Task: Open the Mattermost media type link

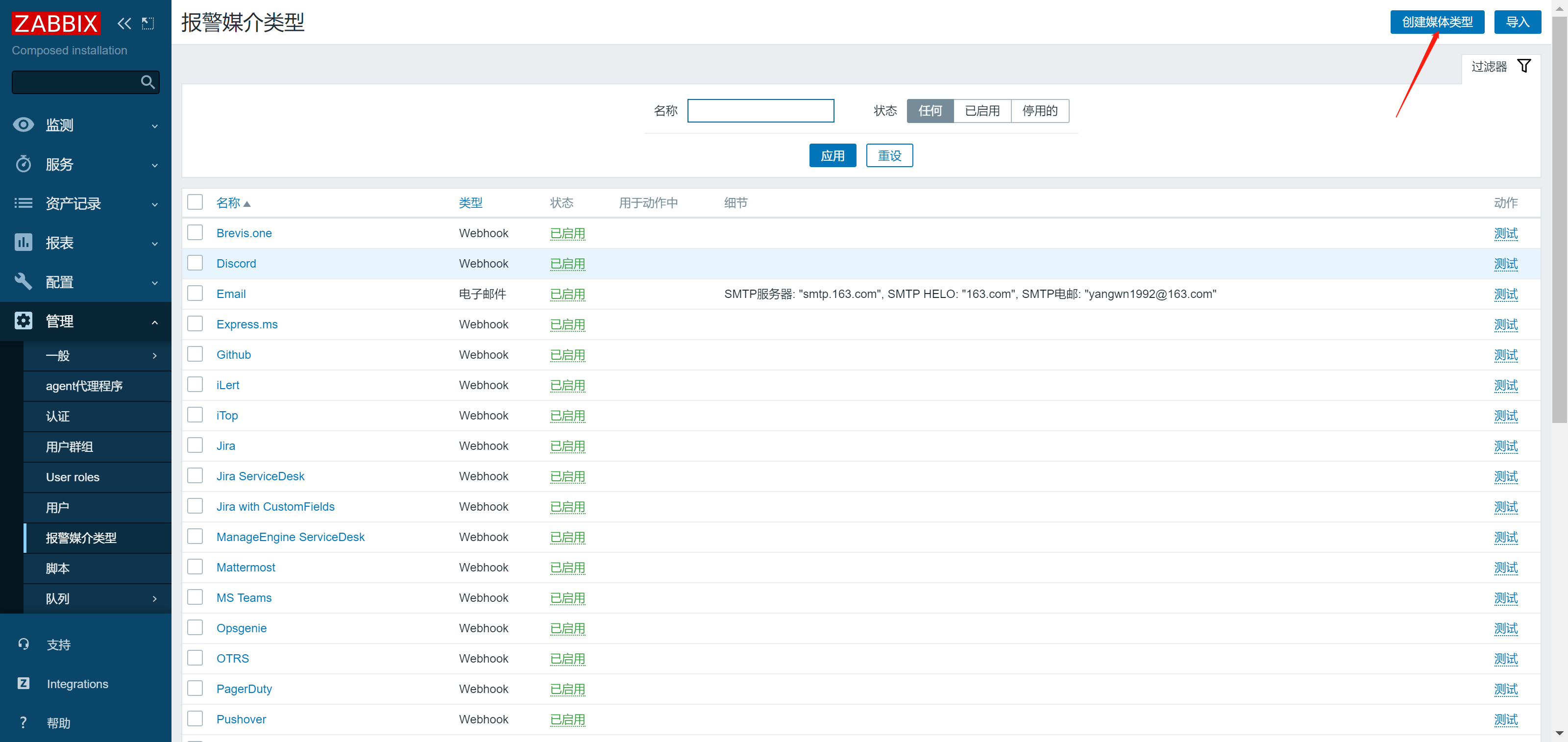Action: (x=245, y=568)
